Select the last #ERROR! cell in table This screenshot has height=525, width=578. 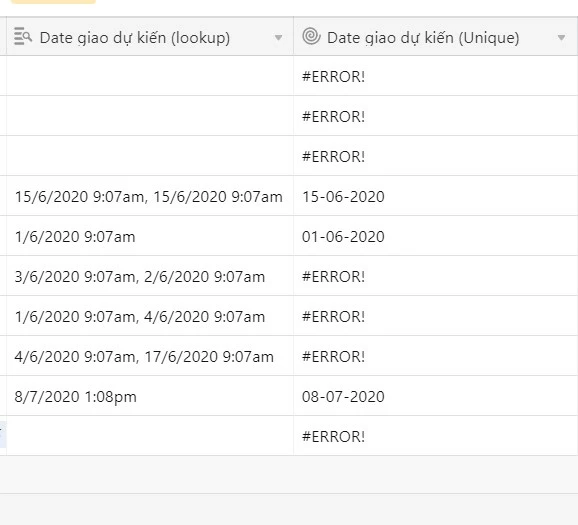(x=436, y=436)
